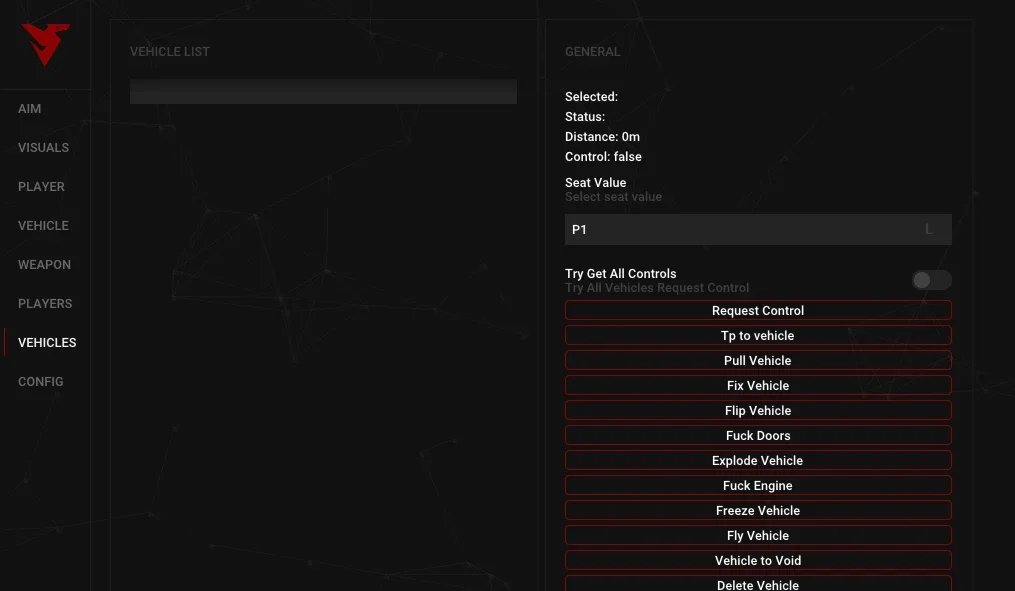1015x591 pixels.
Task: Click the 'Status:' label
Action: tap(585, 117)
